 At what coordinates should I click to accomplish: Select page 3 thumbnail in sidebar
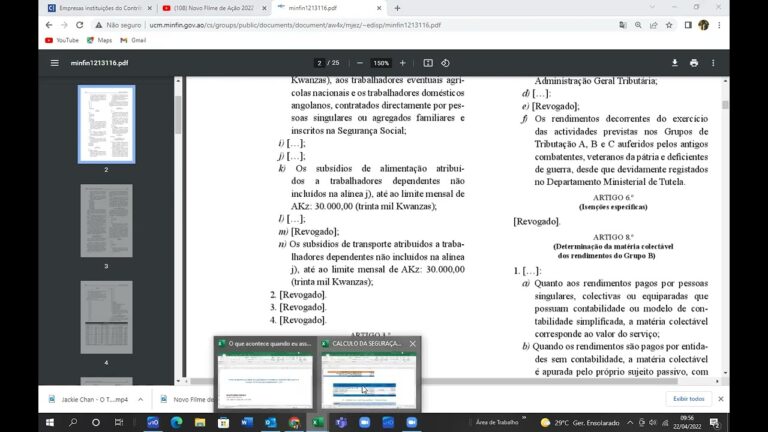pyautogui.click(x=106, y=220)
